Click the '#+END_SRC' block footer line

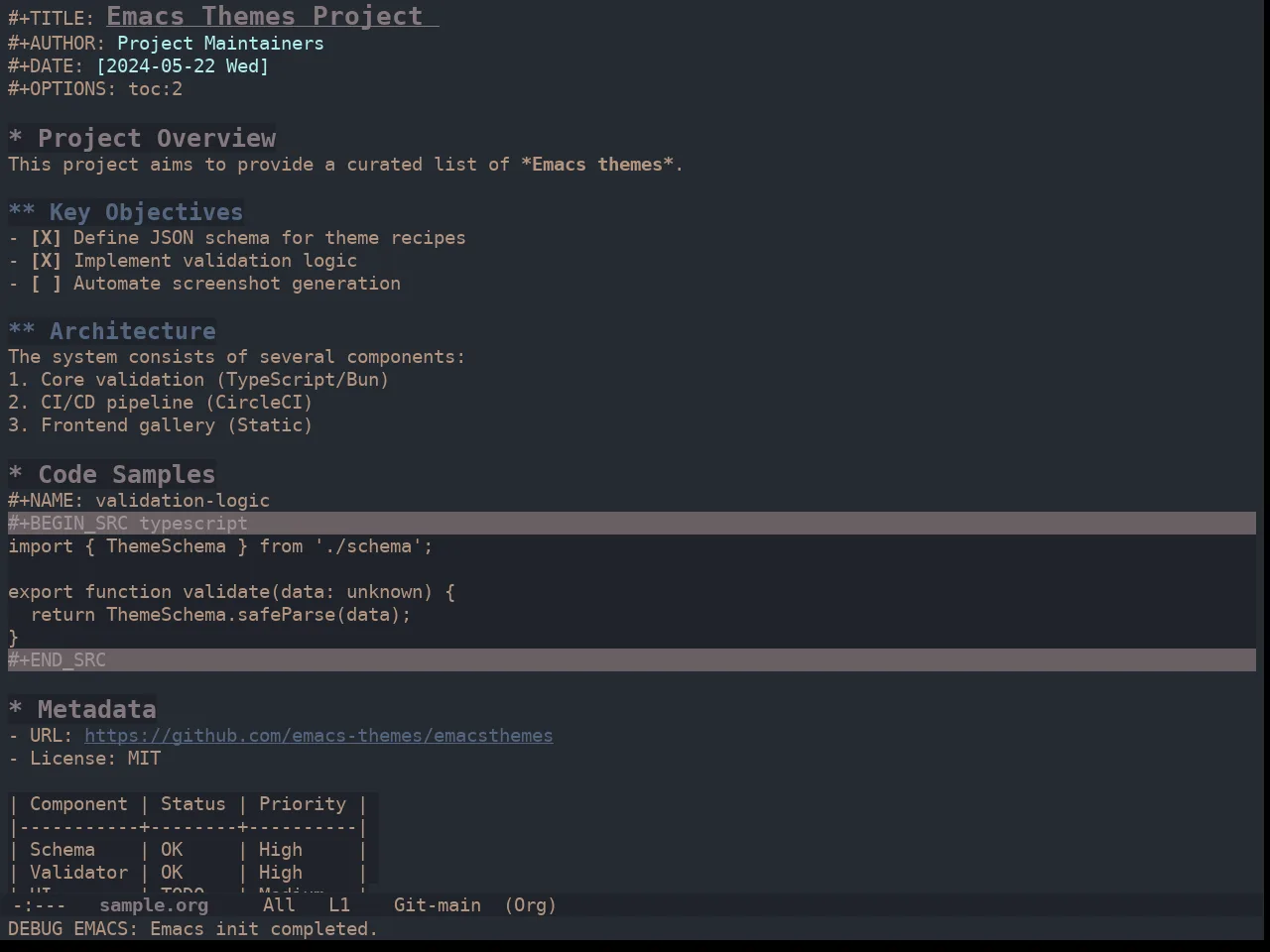pos(632,660)
